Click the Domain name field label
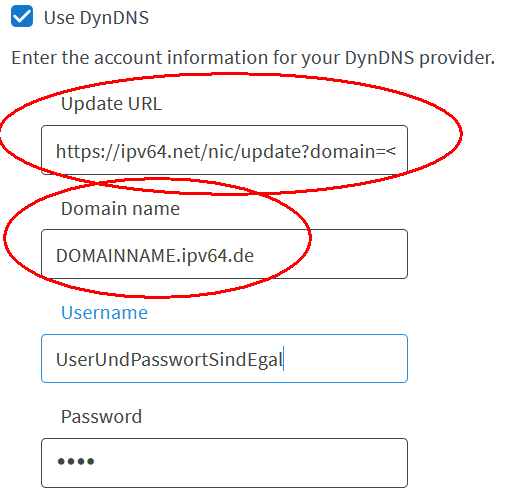512x494 pixels. (x=120, y=209)
